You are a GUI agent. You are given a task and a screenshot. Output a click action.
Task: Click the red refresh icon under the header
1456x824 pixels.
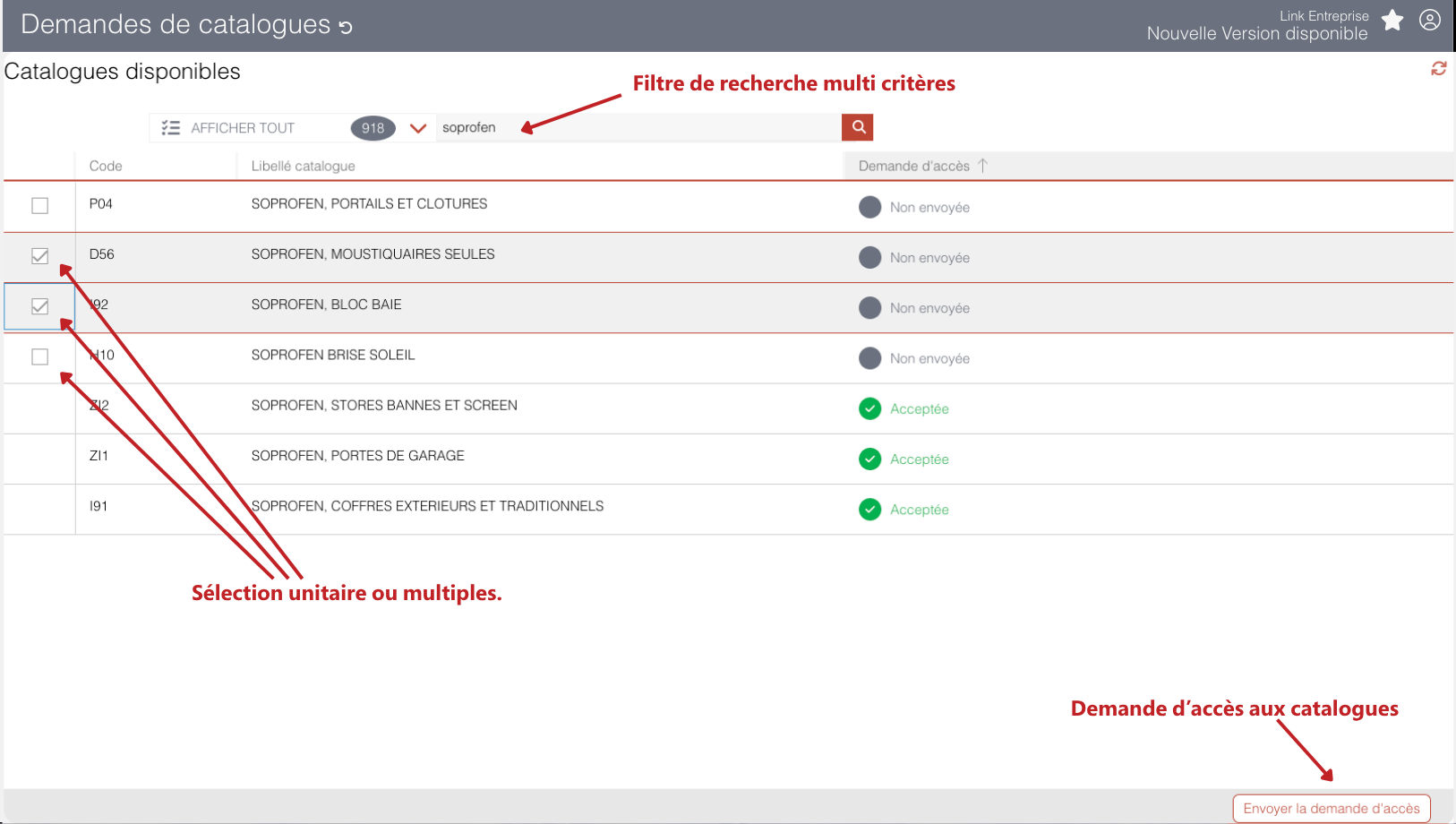(1439, 69)
